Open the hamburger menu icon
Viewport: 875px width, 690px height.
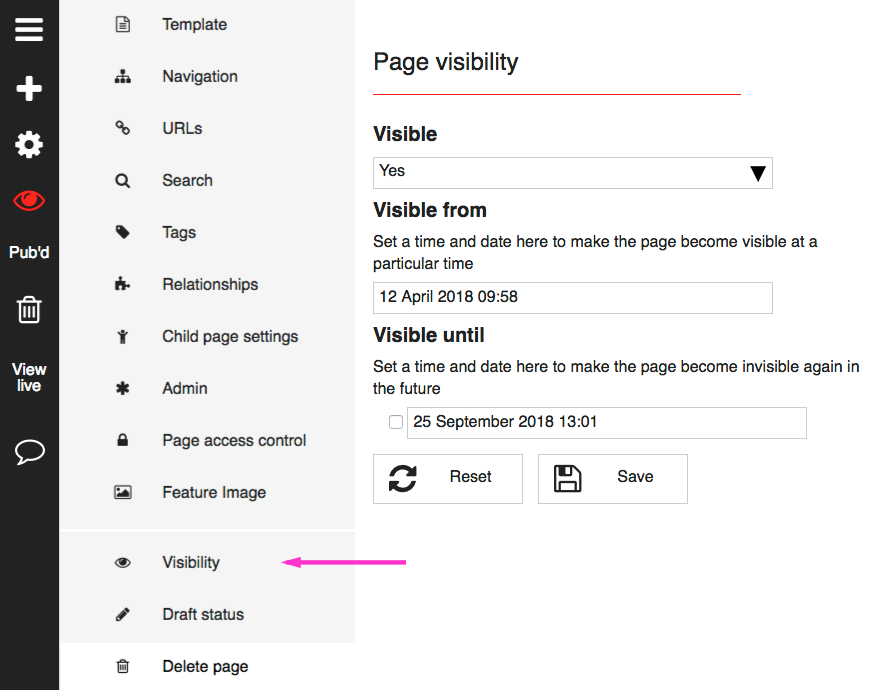coord(29,30)
